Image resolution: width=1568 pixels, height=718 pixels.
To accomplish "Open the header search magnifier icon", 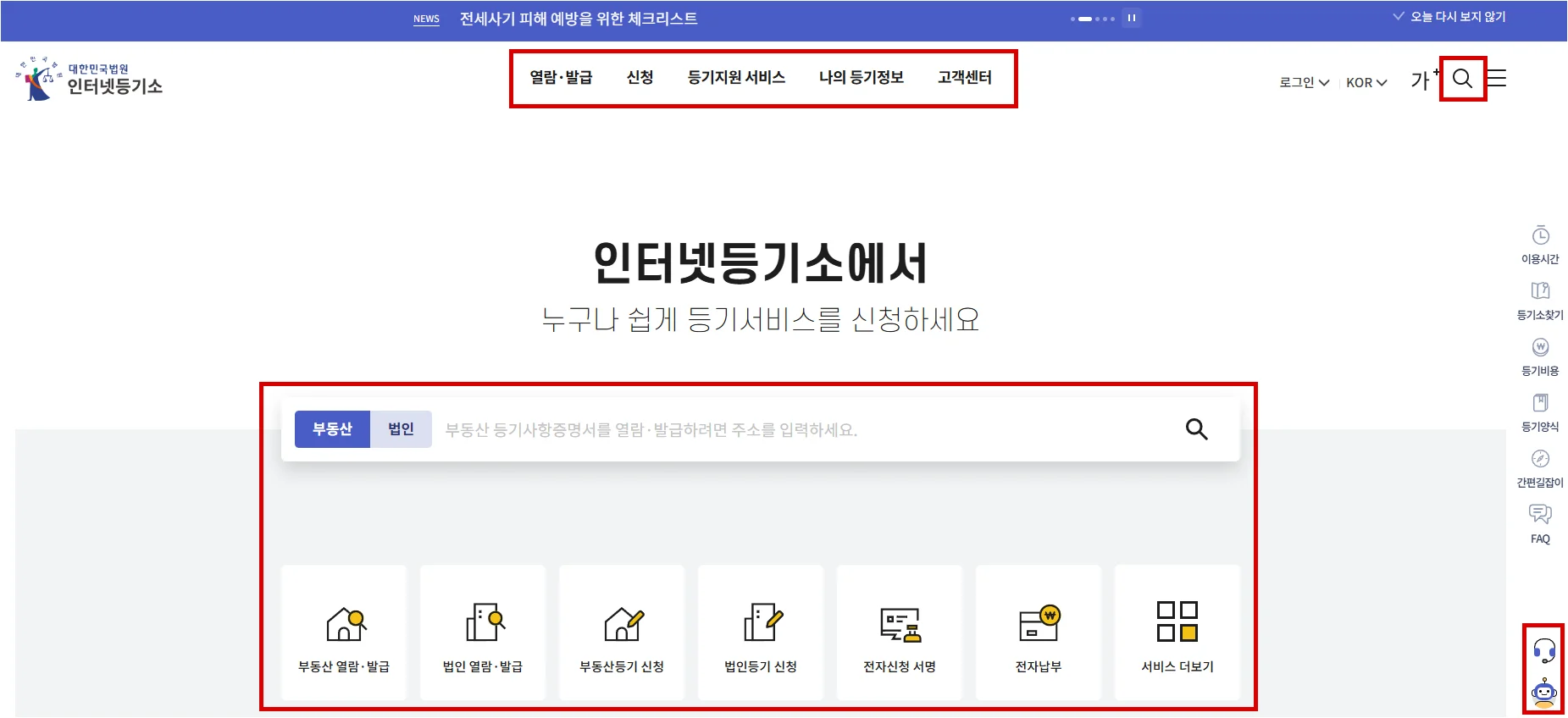I will point(1462,79).
